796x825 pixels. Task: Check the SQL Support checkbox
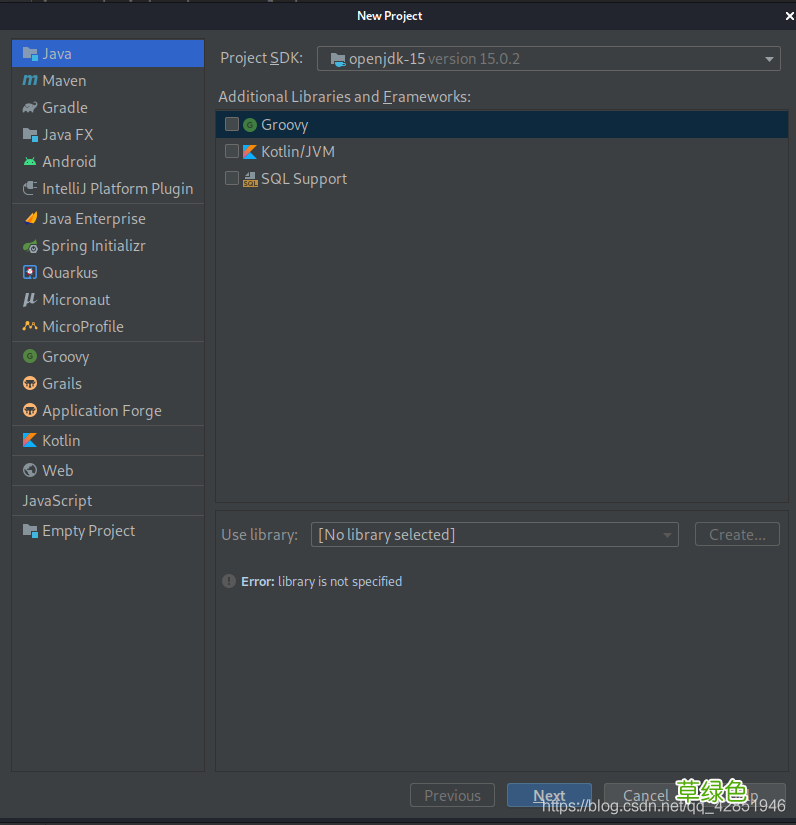(232, 178)
